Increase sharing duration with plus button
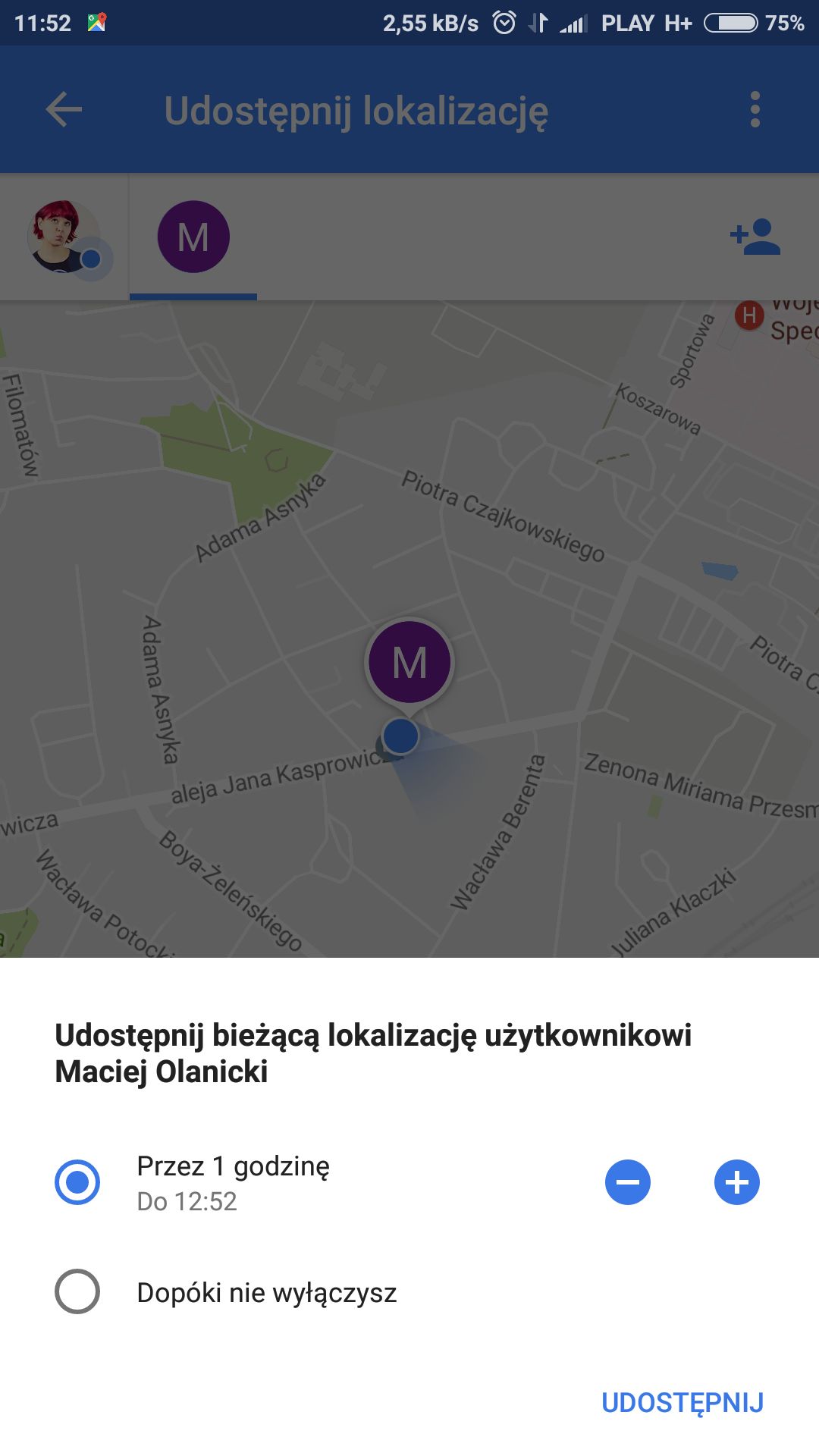The width and height of the screenshot is (819, 1456). (x=737, y=1182)
